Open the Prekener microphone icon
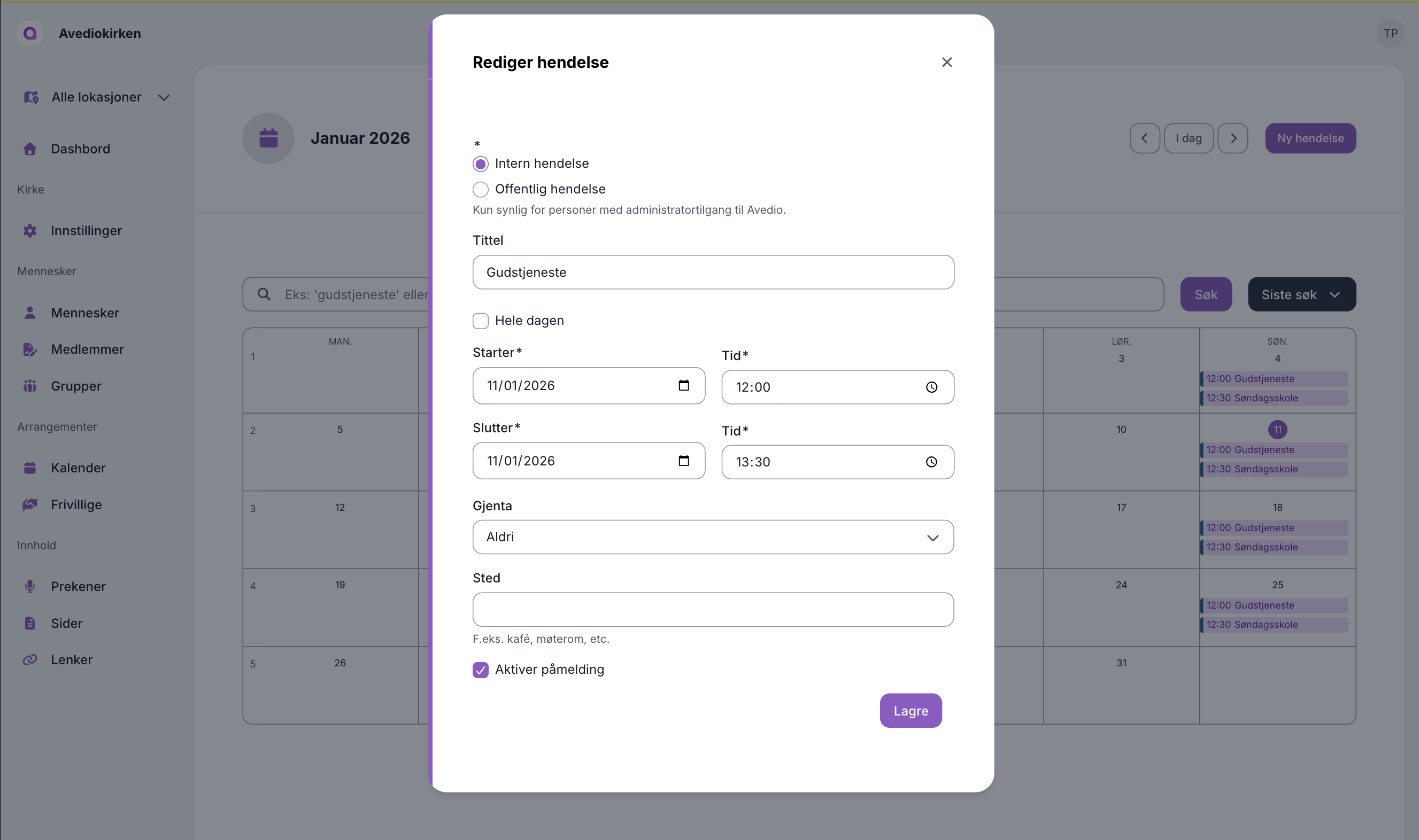This screenshot has width=1419, height=840. (30, 586)
